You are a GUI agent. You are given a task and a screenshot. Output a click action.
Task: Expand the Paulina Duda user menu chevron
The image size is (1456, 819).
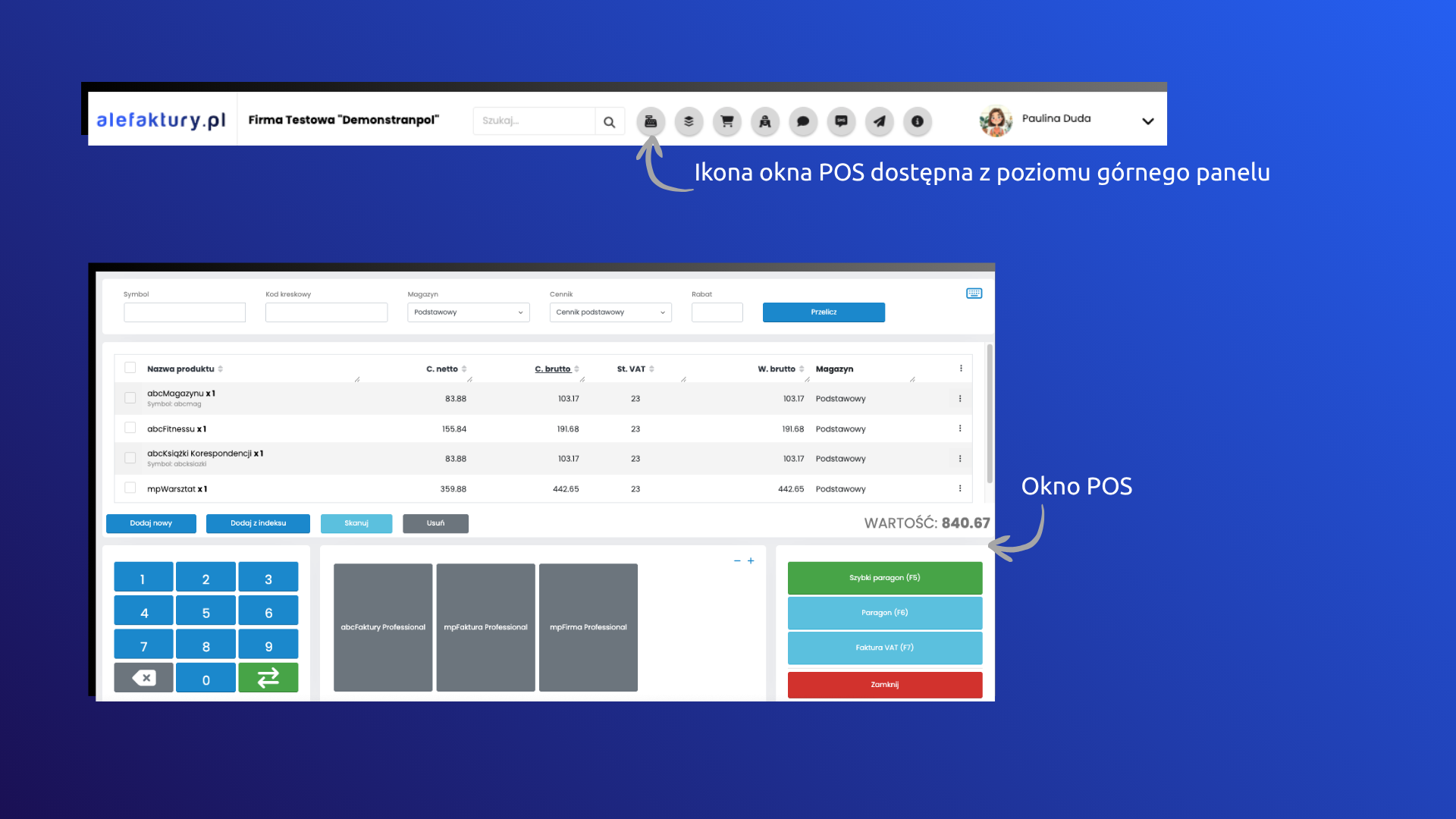[1147, 121]
